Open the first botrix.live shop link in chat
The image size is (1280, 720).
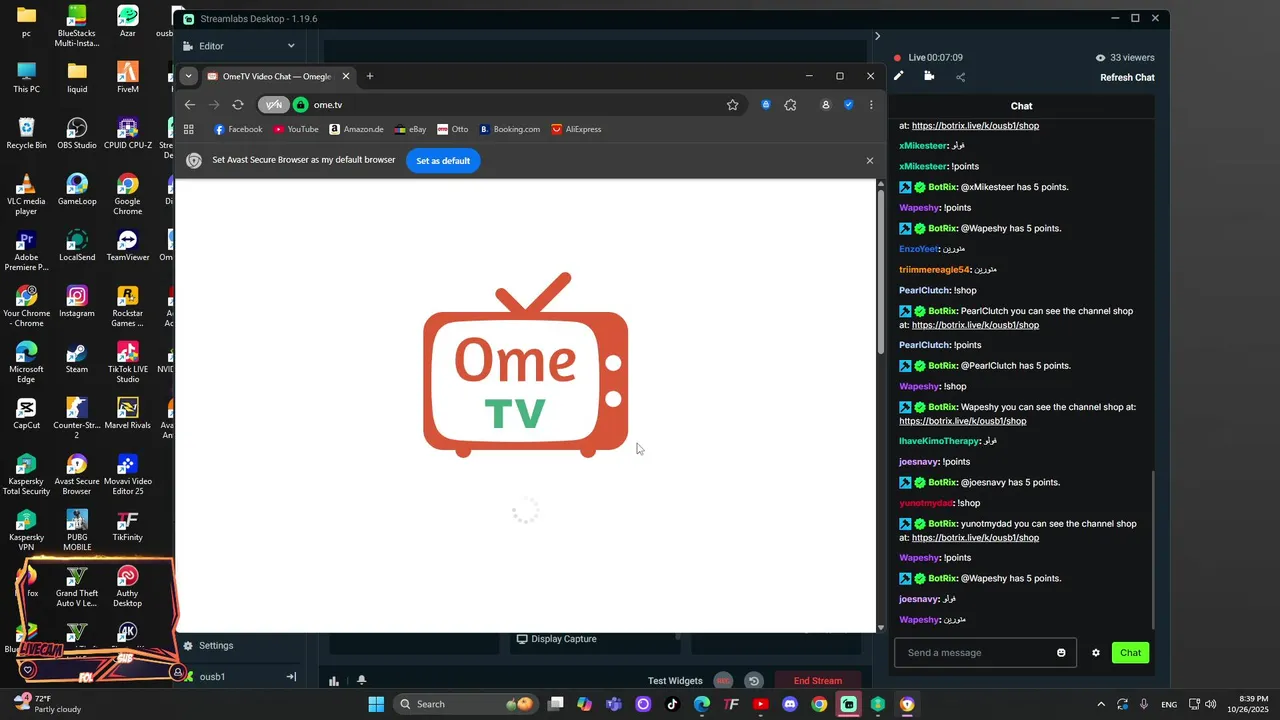[x=975, y=126]
